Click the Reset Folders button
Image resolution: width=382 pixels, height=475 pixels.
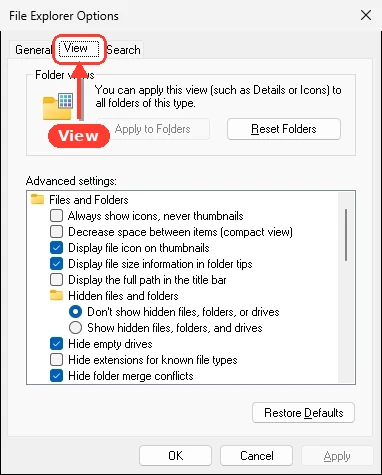tap(284, 129)
